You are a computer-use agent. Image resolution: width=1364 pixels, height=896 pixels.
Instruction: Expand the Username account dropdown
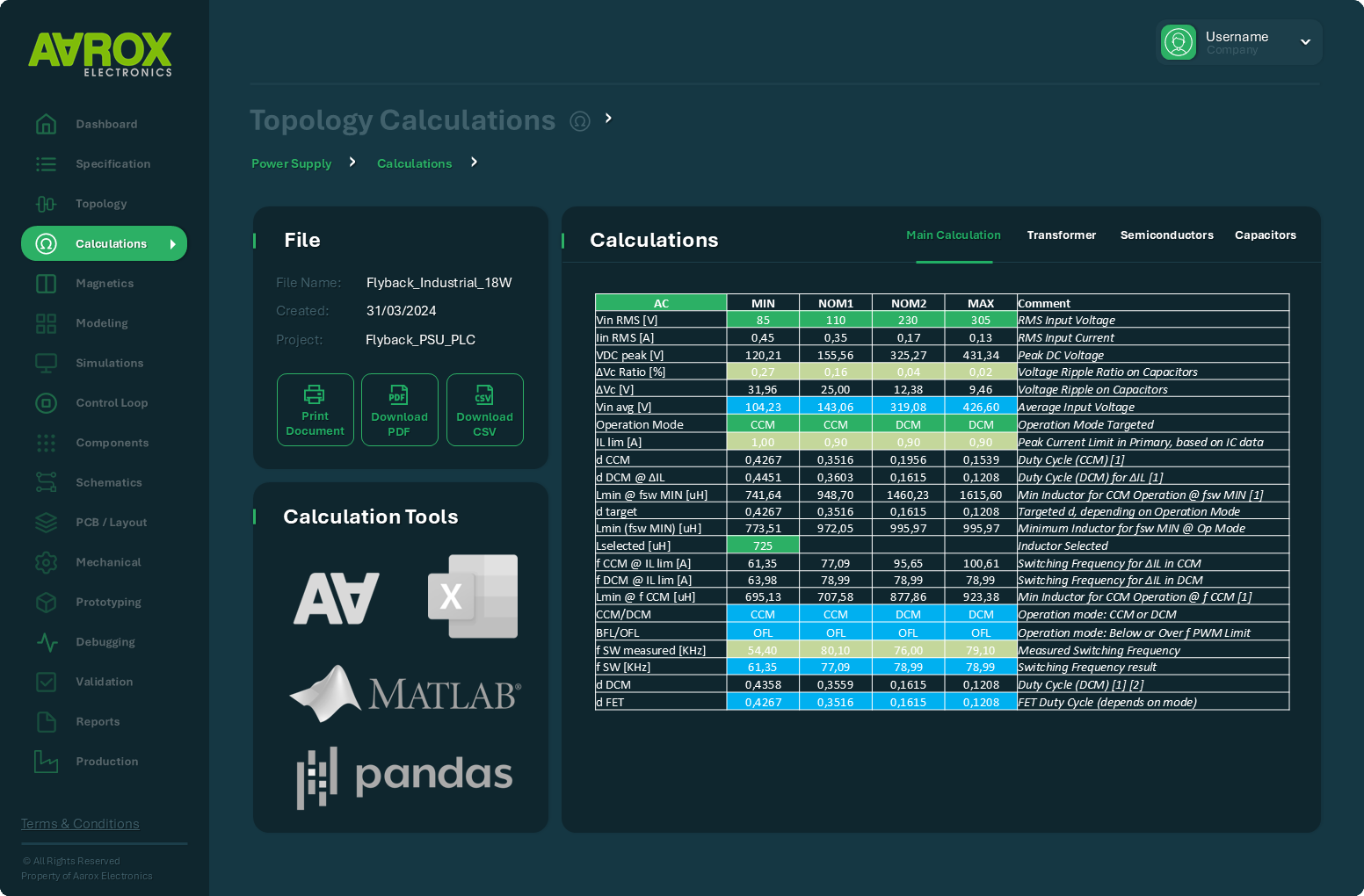point(1305,41)
